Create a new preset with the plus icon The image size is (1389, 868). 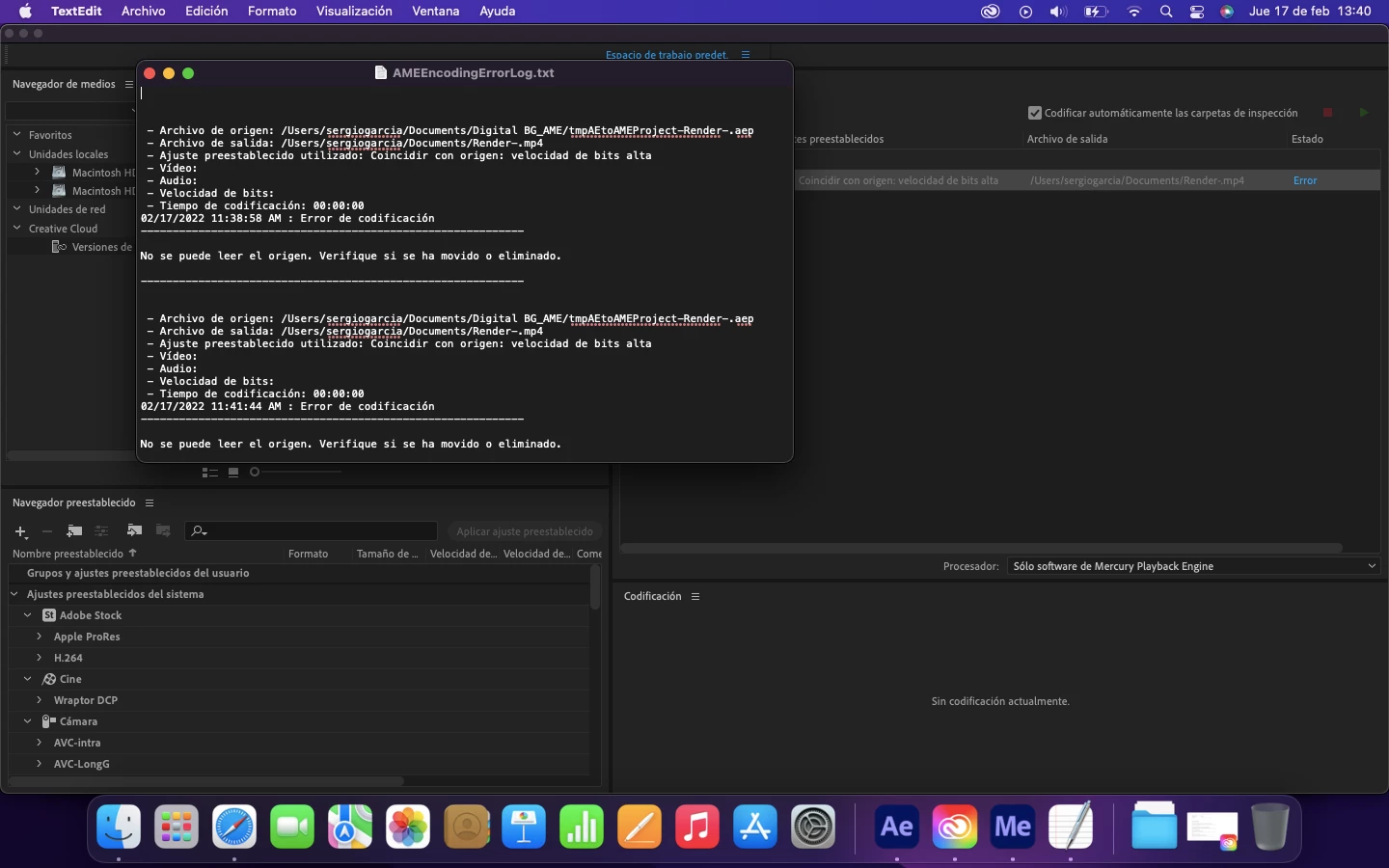pyautogui.click(x=20, y=531)
